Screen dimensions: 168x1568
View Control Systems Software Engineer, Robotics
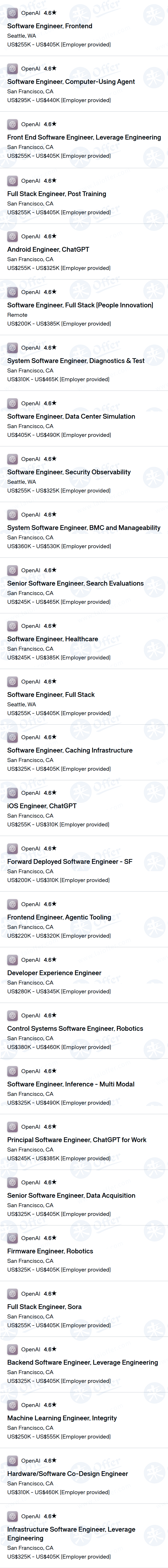[76, 1028]
